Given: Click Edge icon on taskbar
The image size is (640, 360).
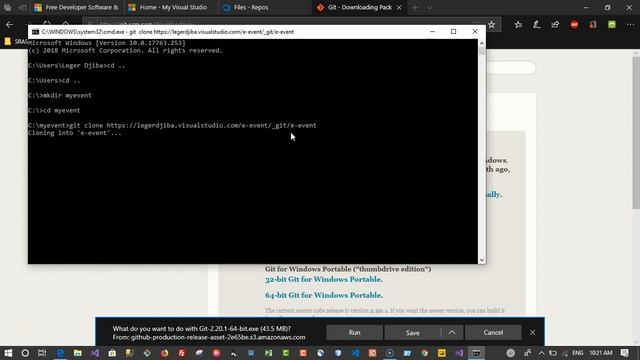Looking at the screenshot, I should pos(60,353).
